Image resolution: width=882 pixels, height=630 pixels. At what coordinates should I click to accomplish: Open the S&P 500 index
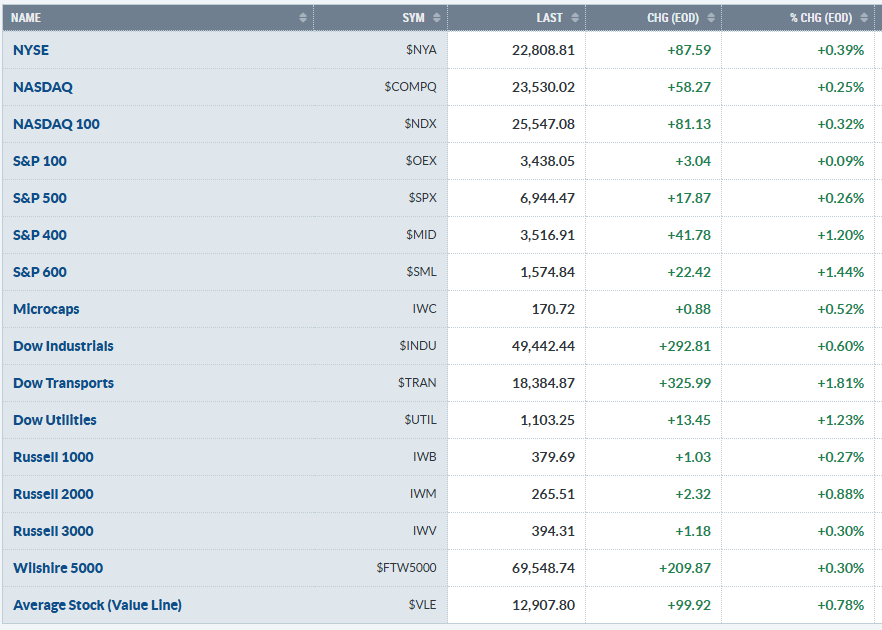coord(40,198)
